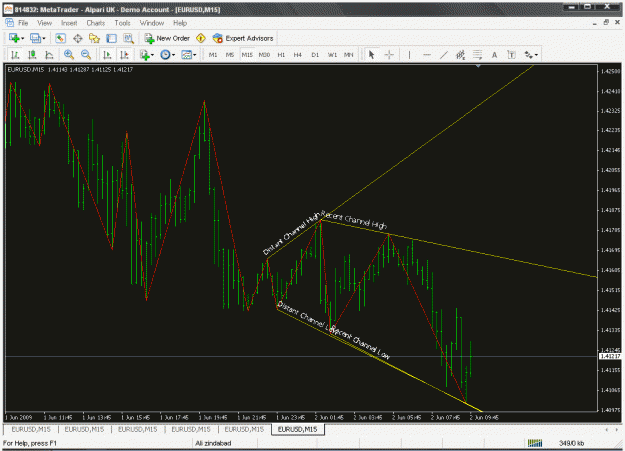Click the current price label 1.41217
This screenshot has width=625, height=451.
pos(610,356)
